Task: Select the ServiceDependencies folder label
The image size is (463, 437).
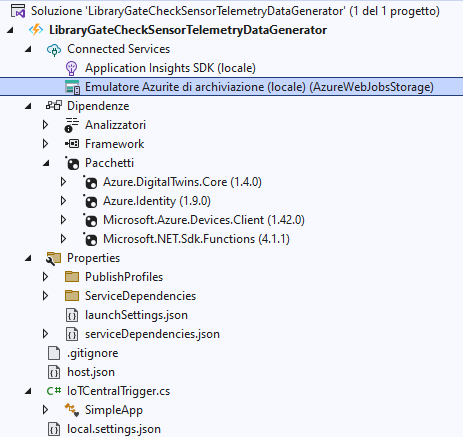Action: 140,296
